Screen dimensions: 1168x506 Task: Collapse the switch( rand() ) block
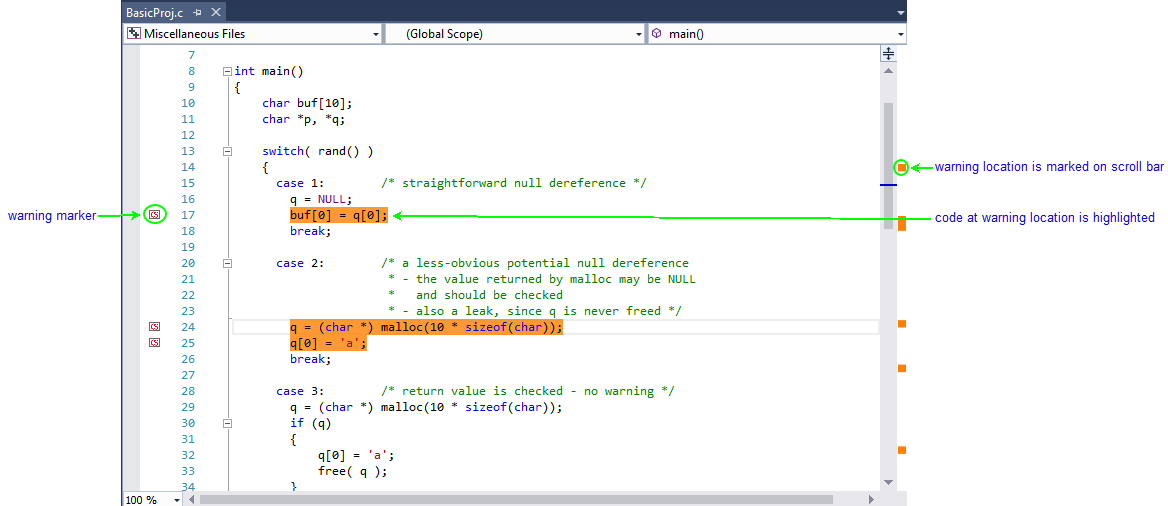[x=227, y=151]
